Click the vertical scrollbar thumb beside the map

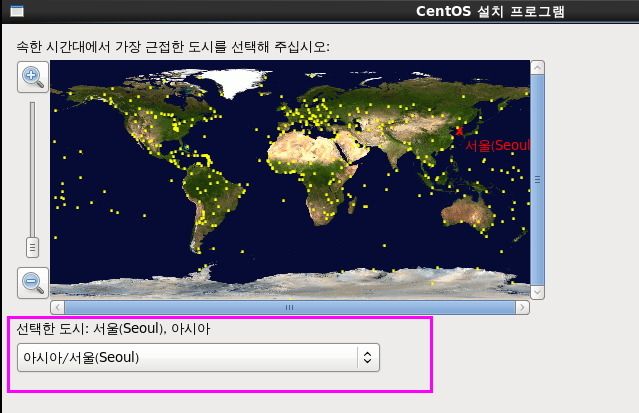tap(538, 180)
